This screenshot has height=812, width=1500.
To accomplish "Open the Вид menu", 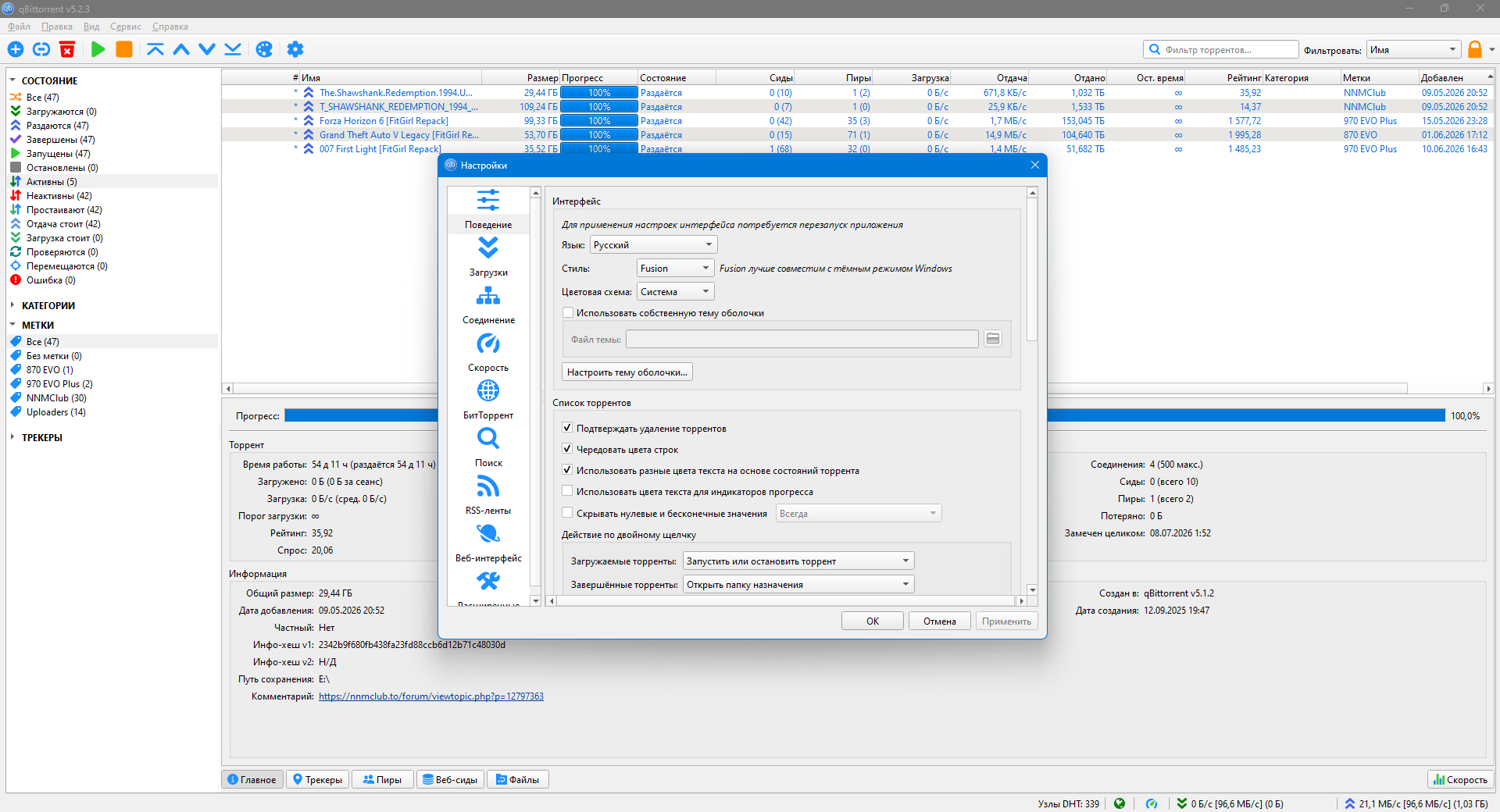I will click(x=91, y=27).
